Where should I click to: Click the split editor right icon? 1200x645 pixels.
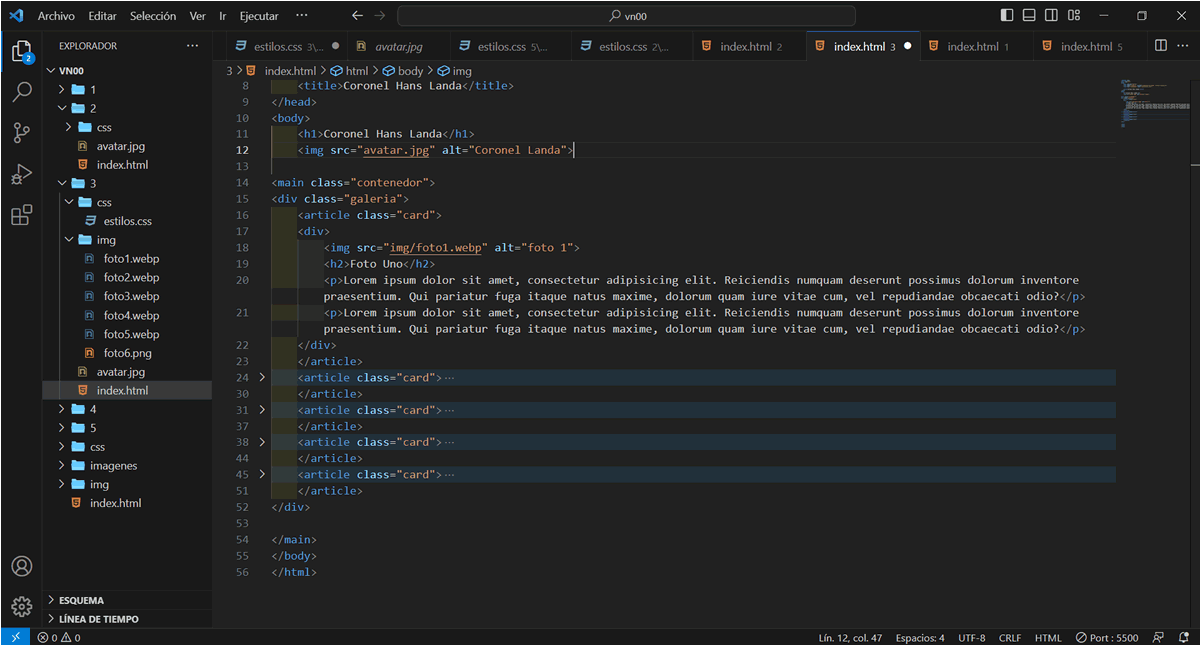click(x=1160, y=46)
